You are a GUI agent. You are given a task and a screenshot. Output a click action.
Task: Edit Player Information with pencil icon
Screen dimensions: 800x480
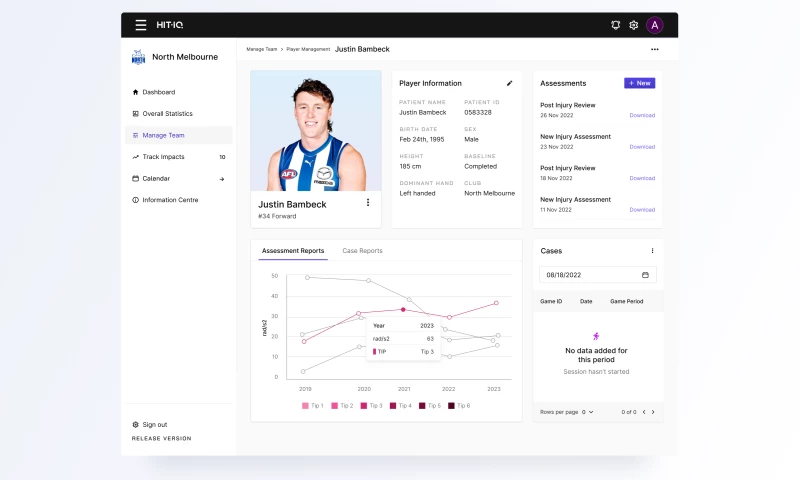click(x=509, y=83)
